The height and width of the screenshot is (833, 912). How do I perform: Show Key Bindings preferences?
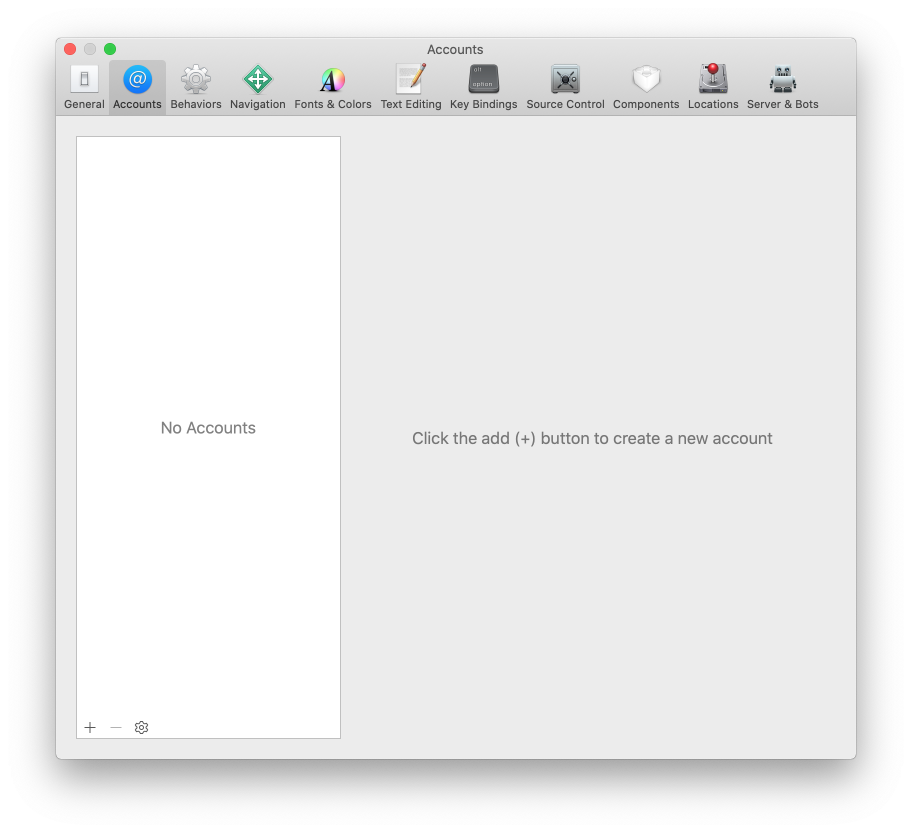pyautogui.click(x=483, y=87)
